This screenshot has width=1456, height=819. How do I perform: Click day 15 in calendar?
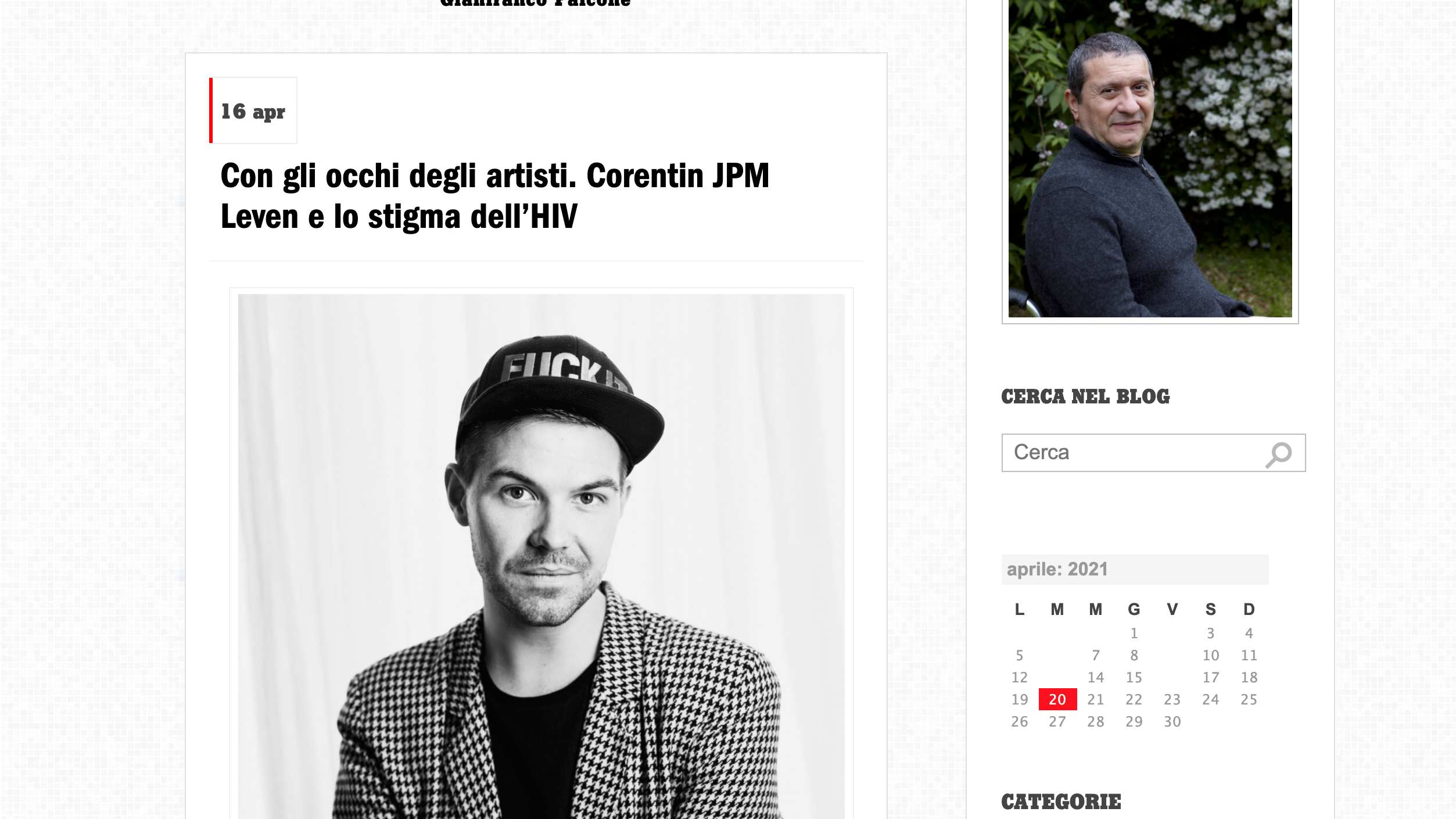[x=1134, y=677]
